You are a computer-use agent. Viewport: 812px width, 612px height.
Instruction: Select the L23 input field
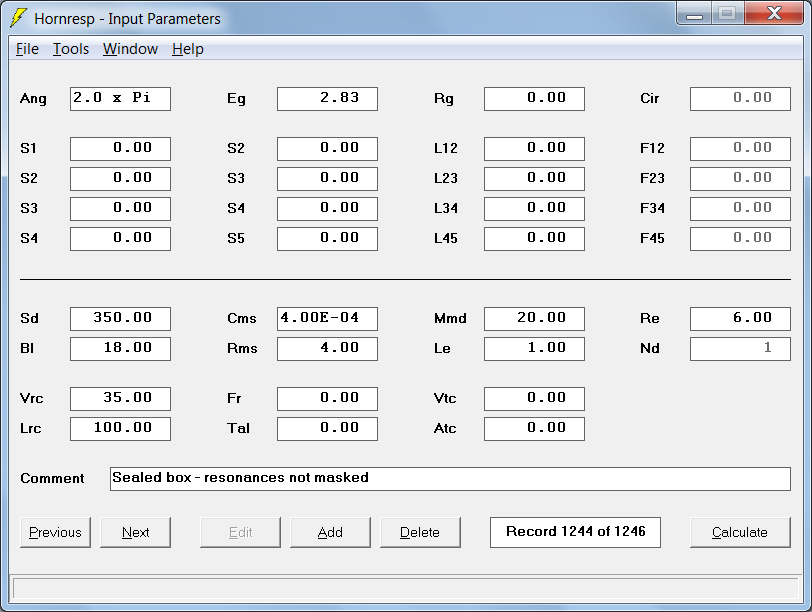(534, 179)
